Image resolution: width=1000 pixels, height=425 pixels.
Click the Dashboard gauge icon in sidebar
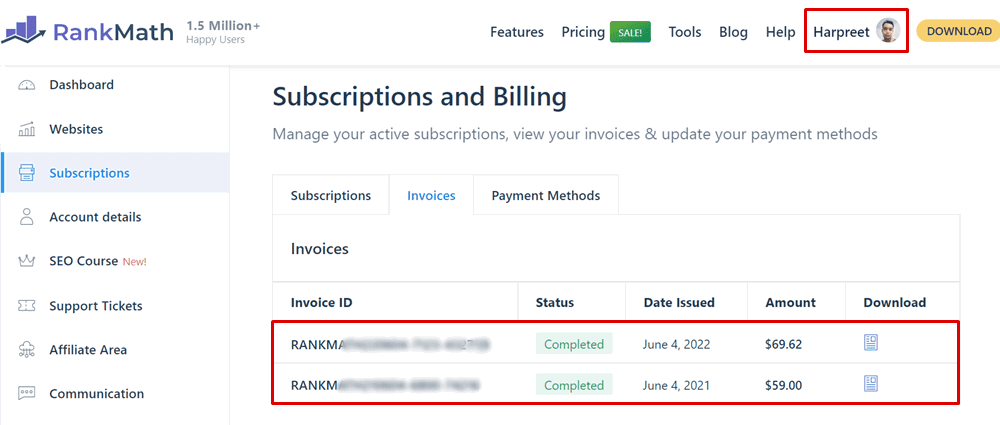27,85
